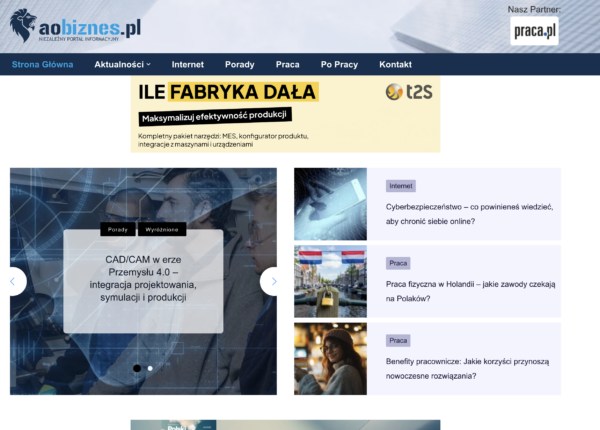
Task: Click the t2s logo in banner
Action: pyautogui.click(x=407, y=92)
